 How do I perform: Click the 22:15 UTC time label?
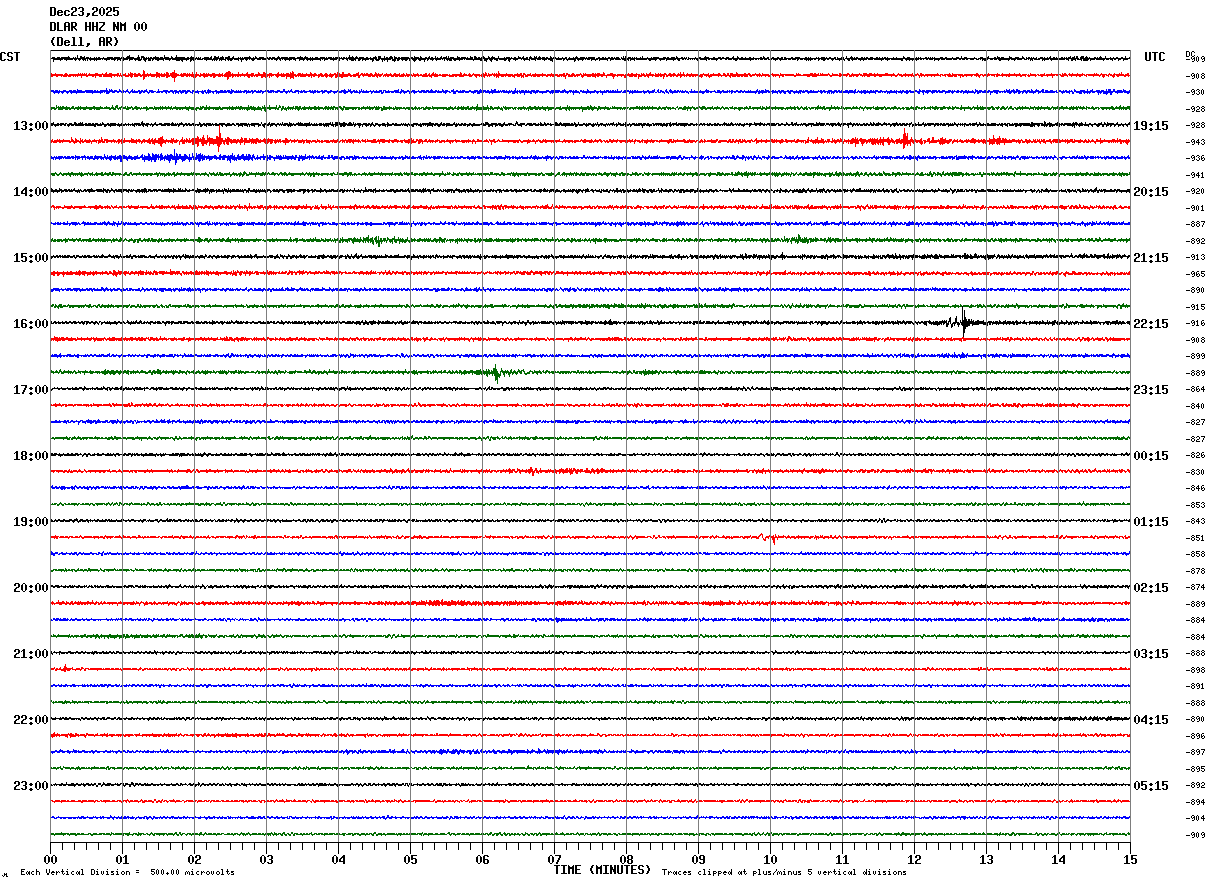(1151, 323)
